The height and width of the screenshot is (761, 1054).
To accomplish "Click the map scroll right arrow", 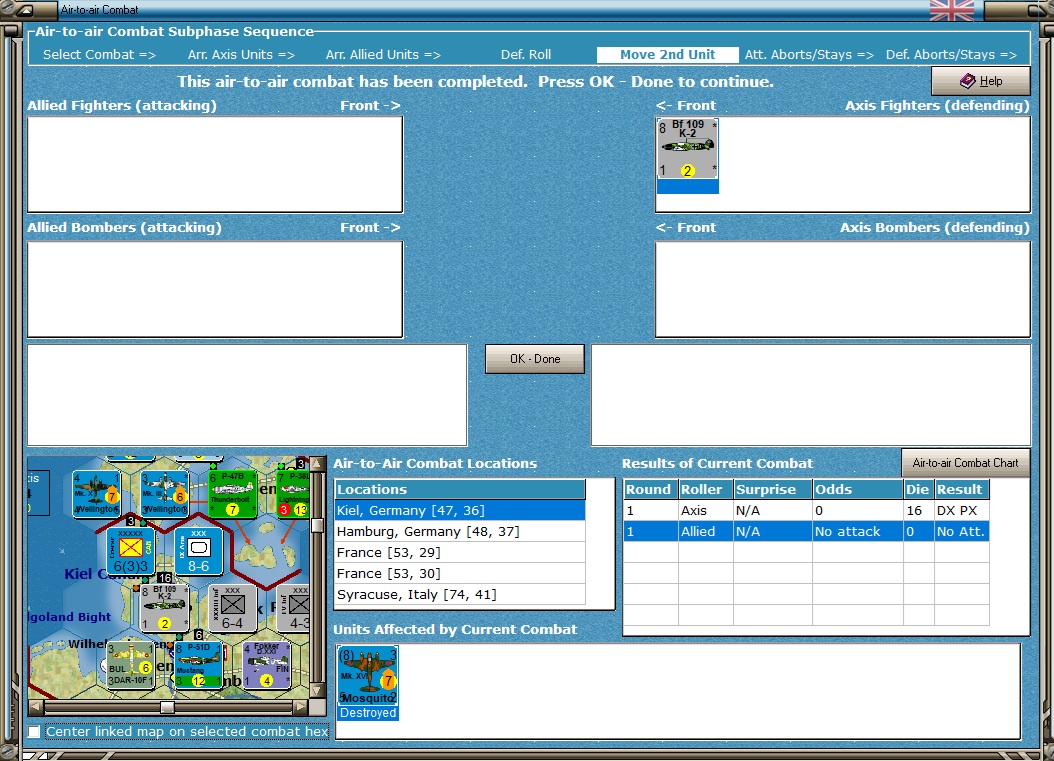I will click(x=300, y=707).
